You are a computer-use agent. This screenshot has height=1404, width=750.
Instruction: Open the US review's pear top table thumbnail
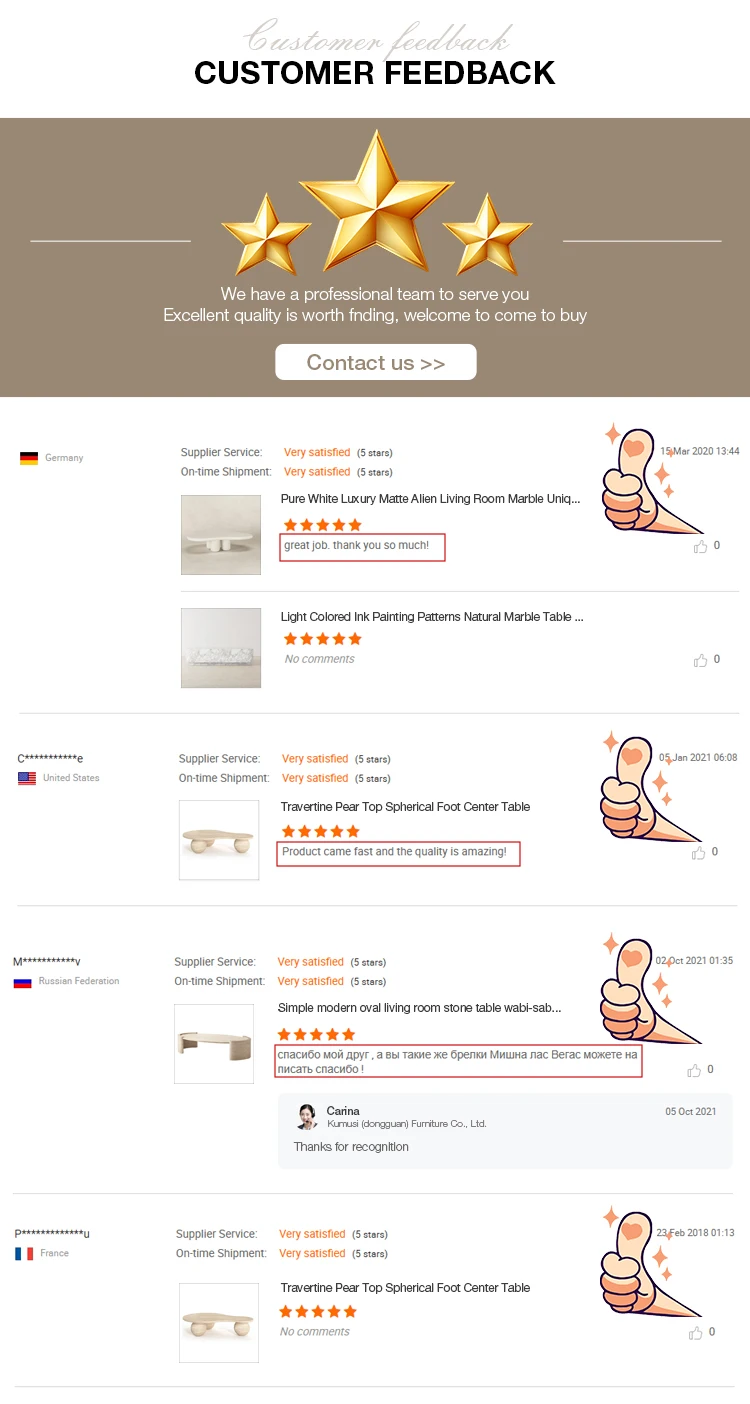pos(219,840)
